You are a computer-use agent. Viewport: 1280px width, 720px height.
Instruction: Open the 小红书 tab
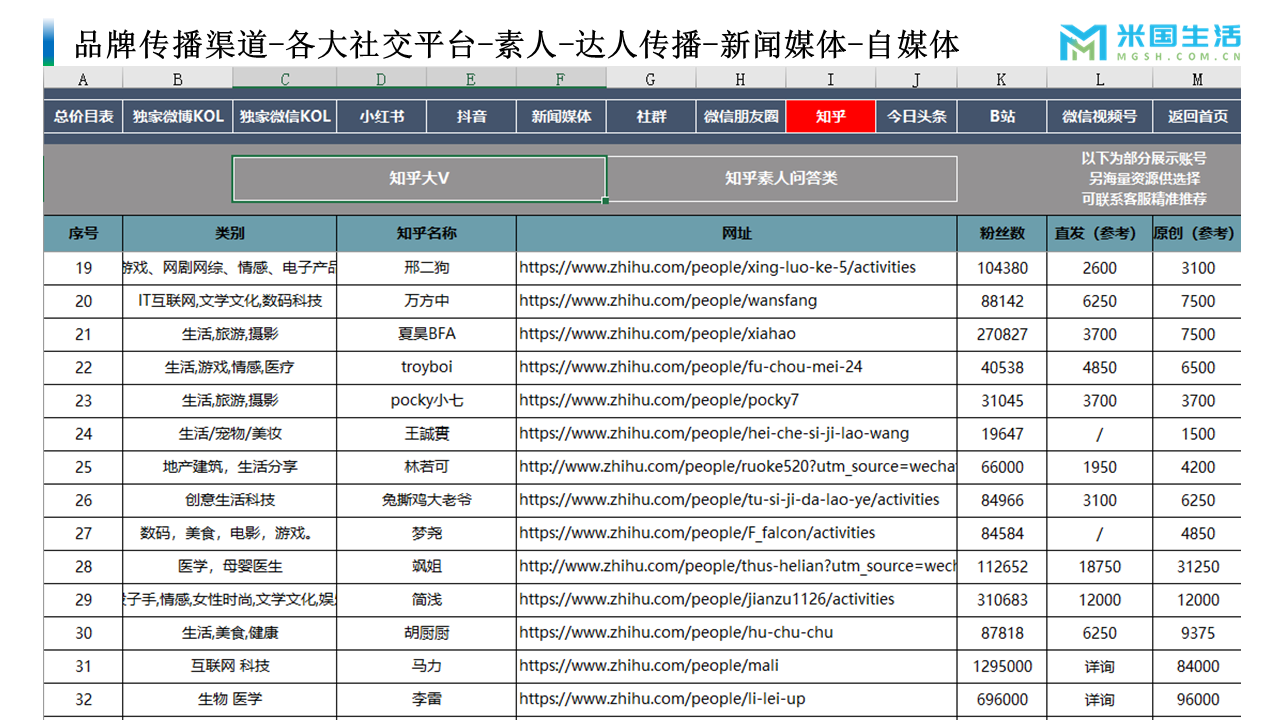click(x=382, y=116)
